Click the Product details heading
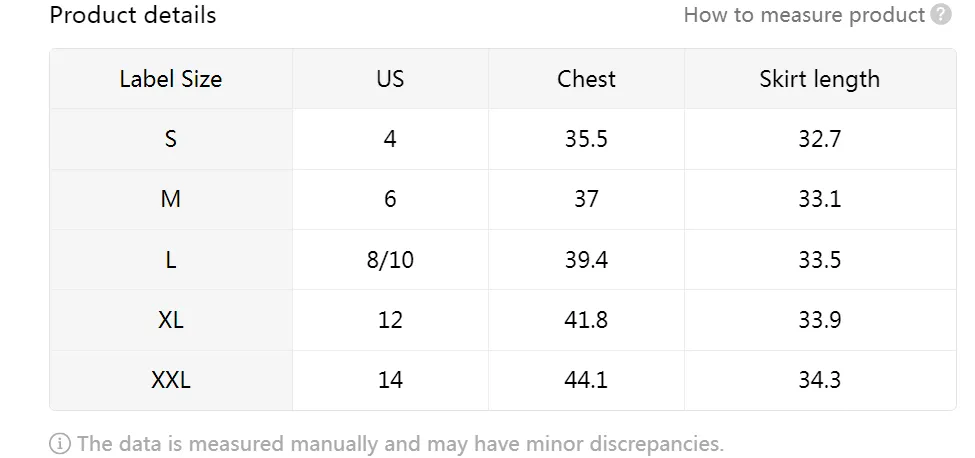The height and width of the screenshot is (458, 975). coord(133,15)
